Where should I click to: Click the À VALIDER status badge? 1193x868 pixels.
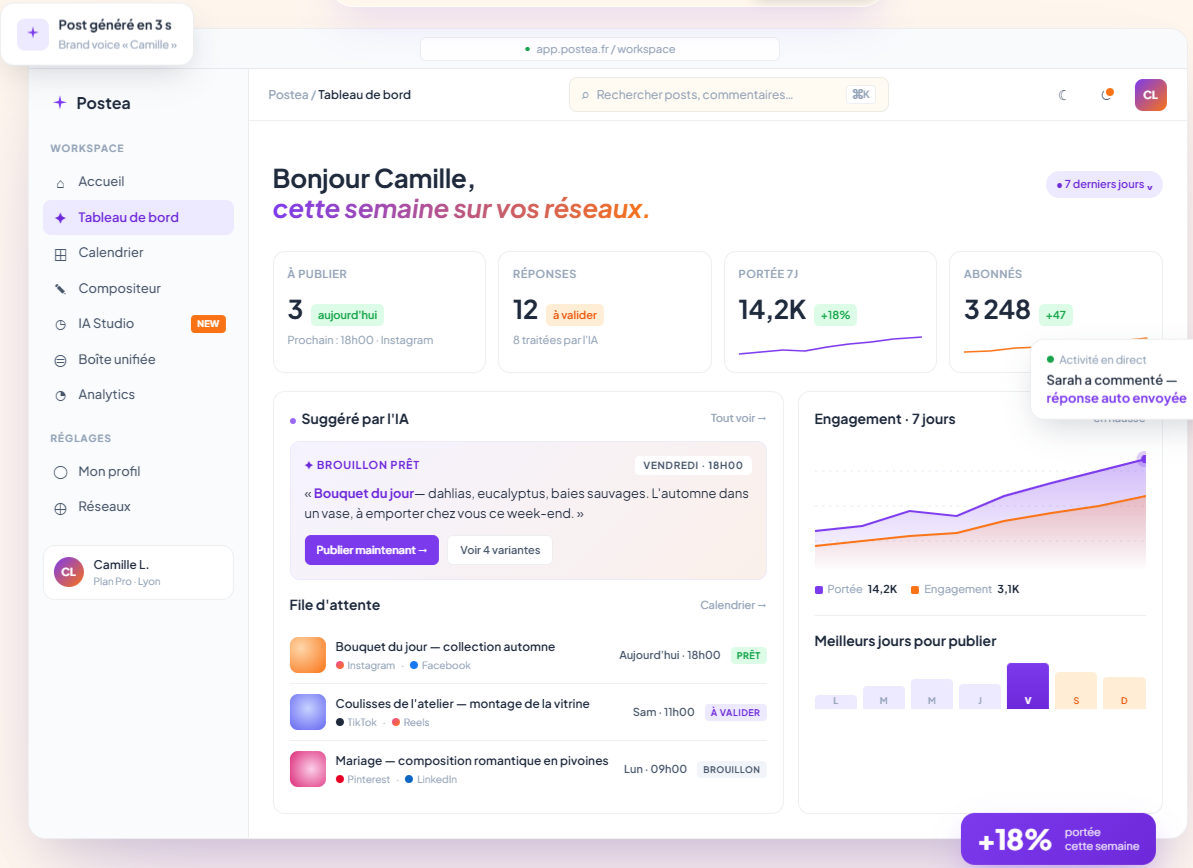(735, 713)
